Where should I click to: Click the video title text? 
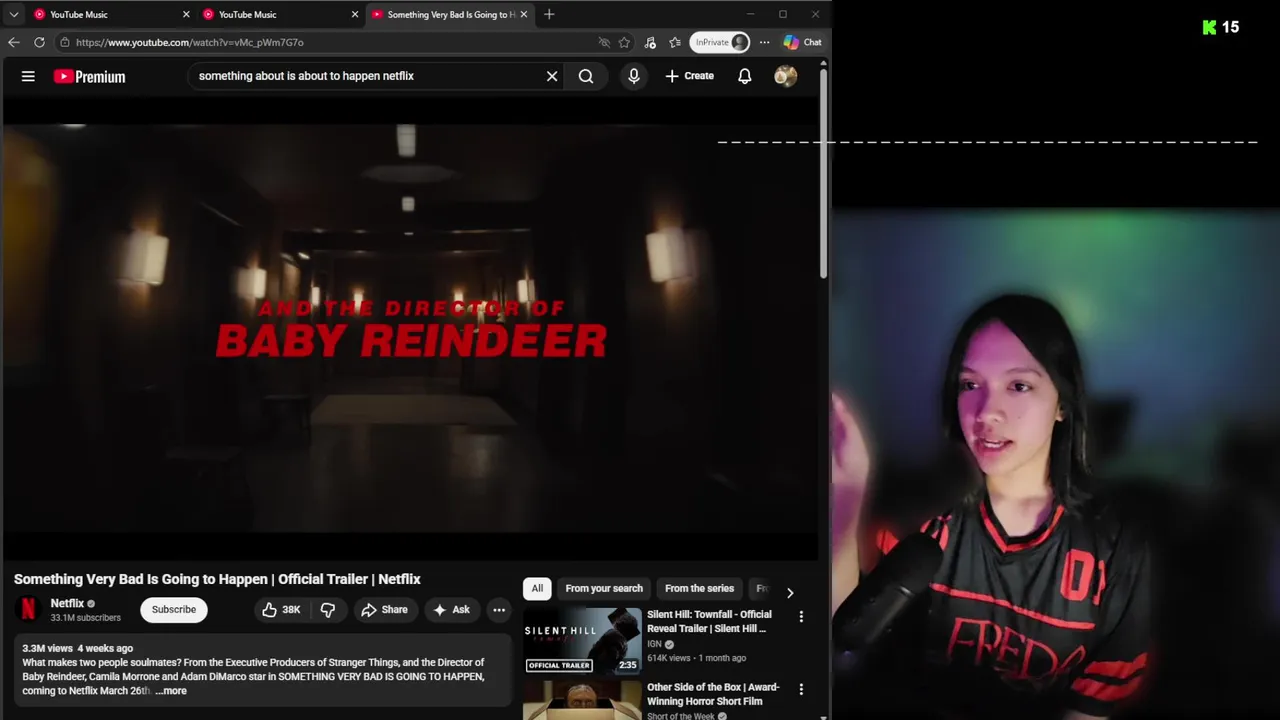click(x=217, y=579)
